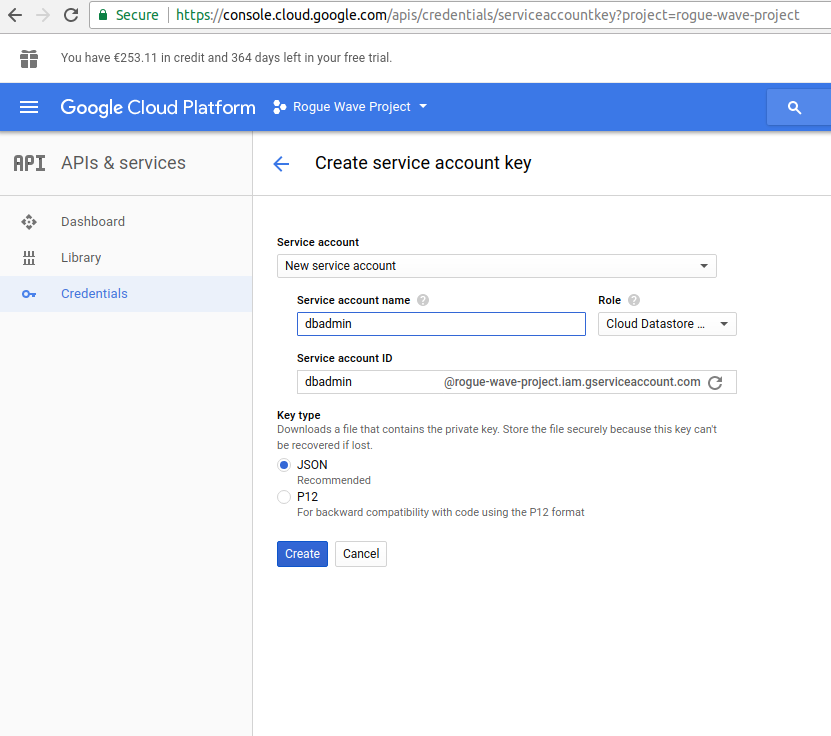Click the free trial gift icon
Viewport: 831px width, 736px height.
pos(29,58)
